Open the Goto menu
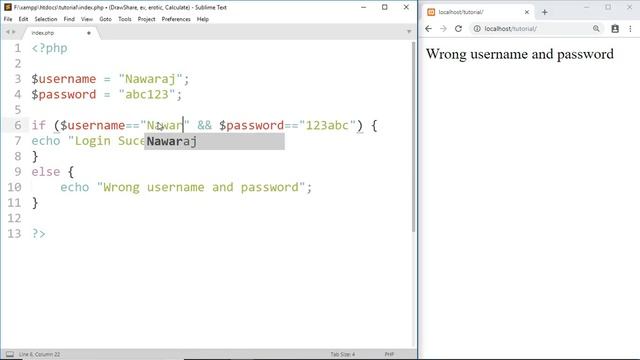 [105, 19]
